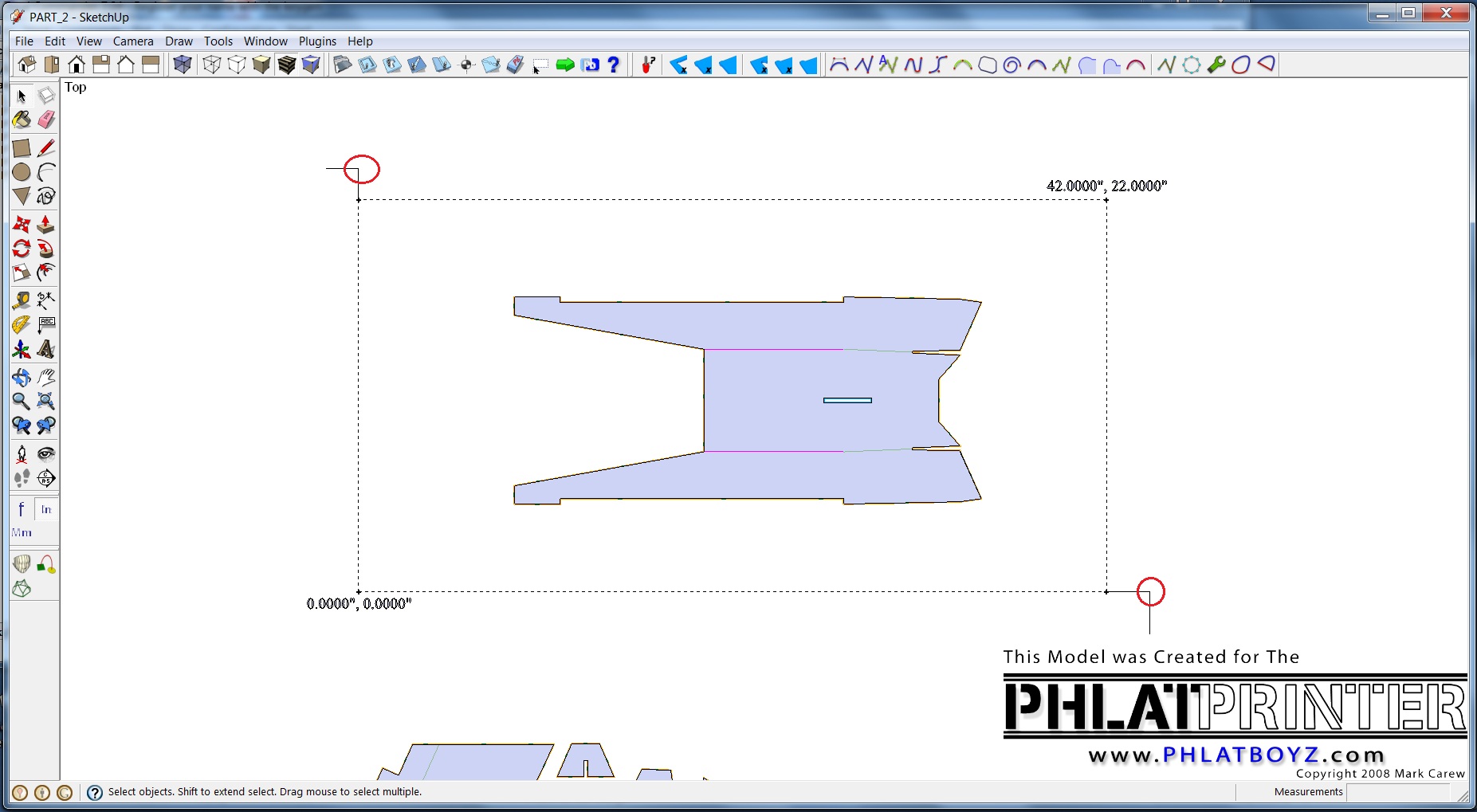Click the Measurements input box

click(x=1396, y=792)
